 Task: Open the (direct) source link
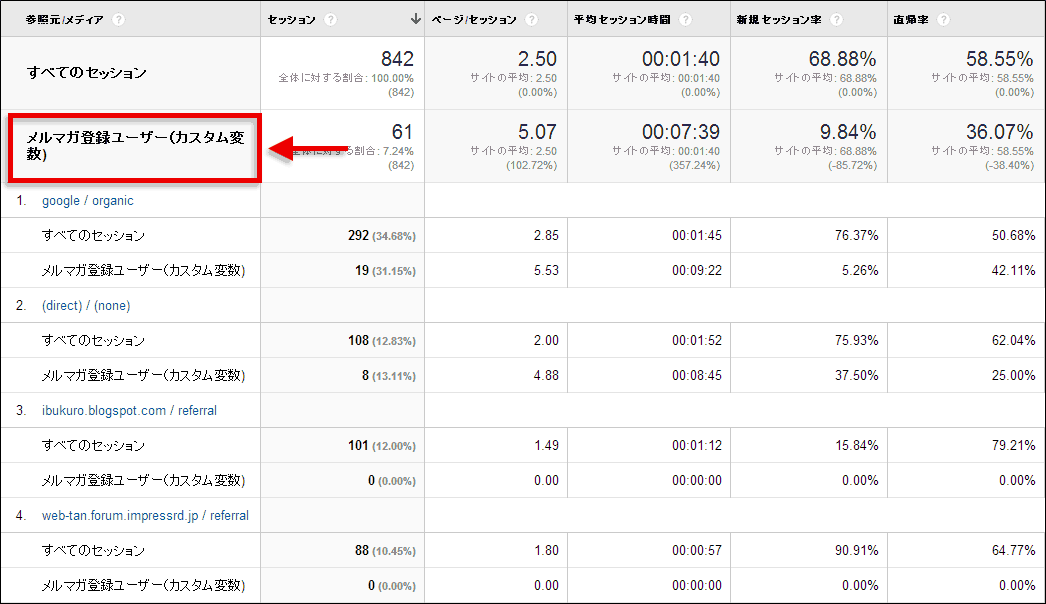click(x=62, y=306)
